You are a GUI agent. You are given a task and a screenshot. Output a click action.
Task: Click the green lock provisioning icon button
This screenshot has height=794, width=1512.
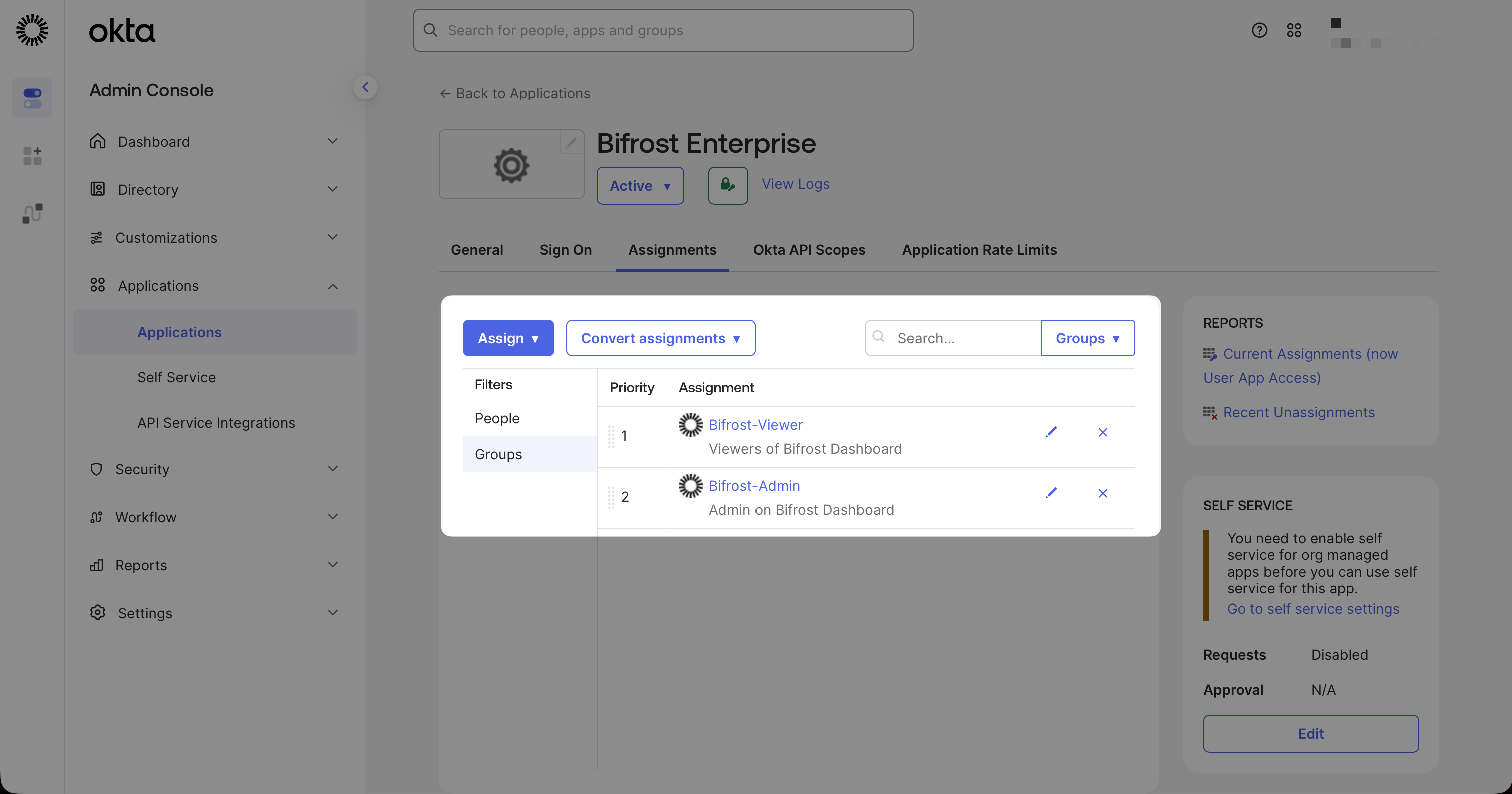[728, 186]
